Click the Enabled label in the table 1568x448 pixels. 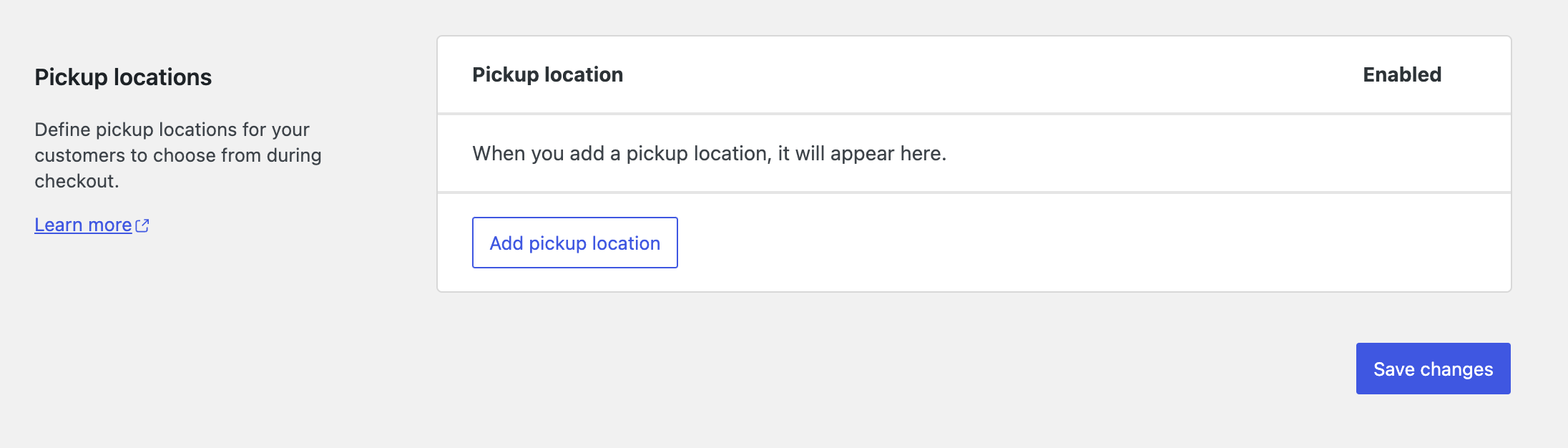tap(1401, 74)
